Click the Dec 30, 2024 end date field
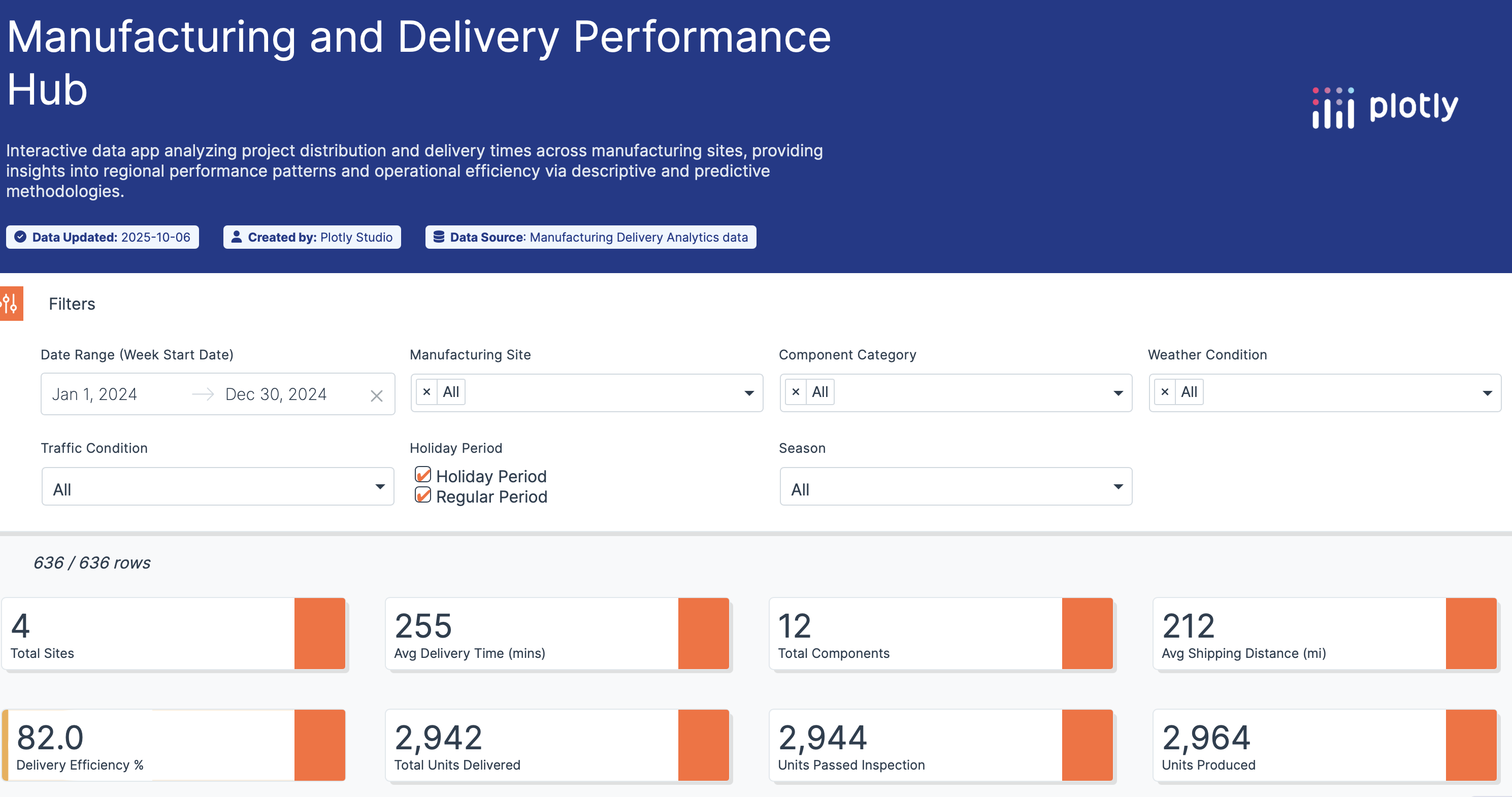The image size is (1512, 797). pyautogui.click(x=276, y=394)
